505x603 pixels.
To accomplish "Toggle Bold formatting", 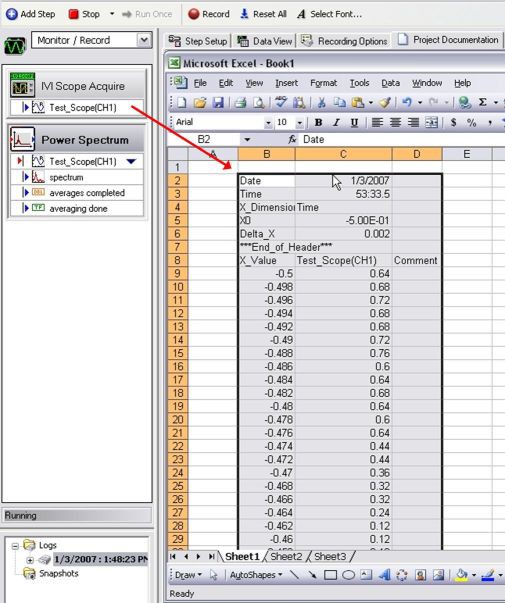I will 318,123.
